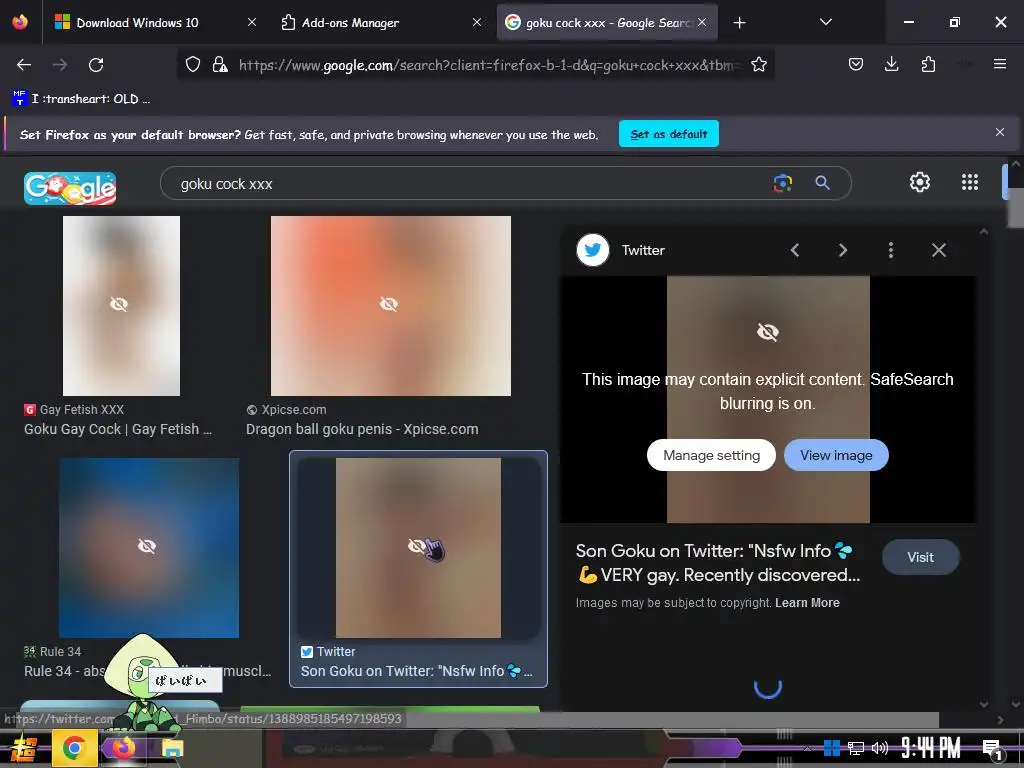Click the Visit button
The image size is (1024, 768).
(920, 557)
